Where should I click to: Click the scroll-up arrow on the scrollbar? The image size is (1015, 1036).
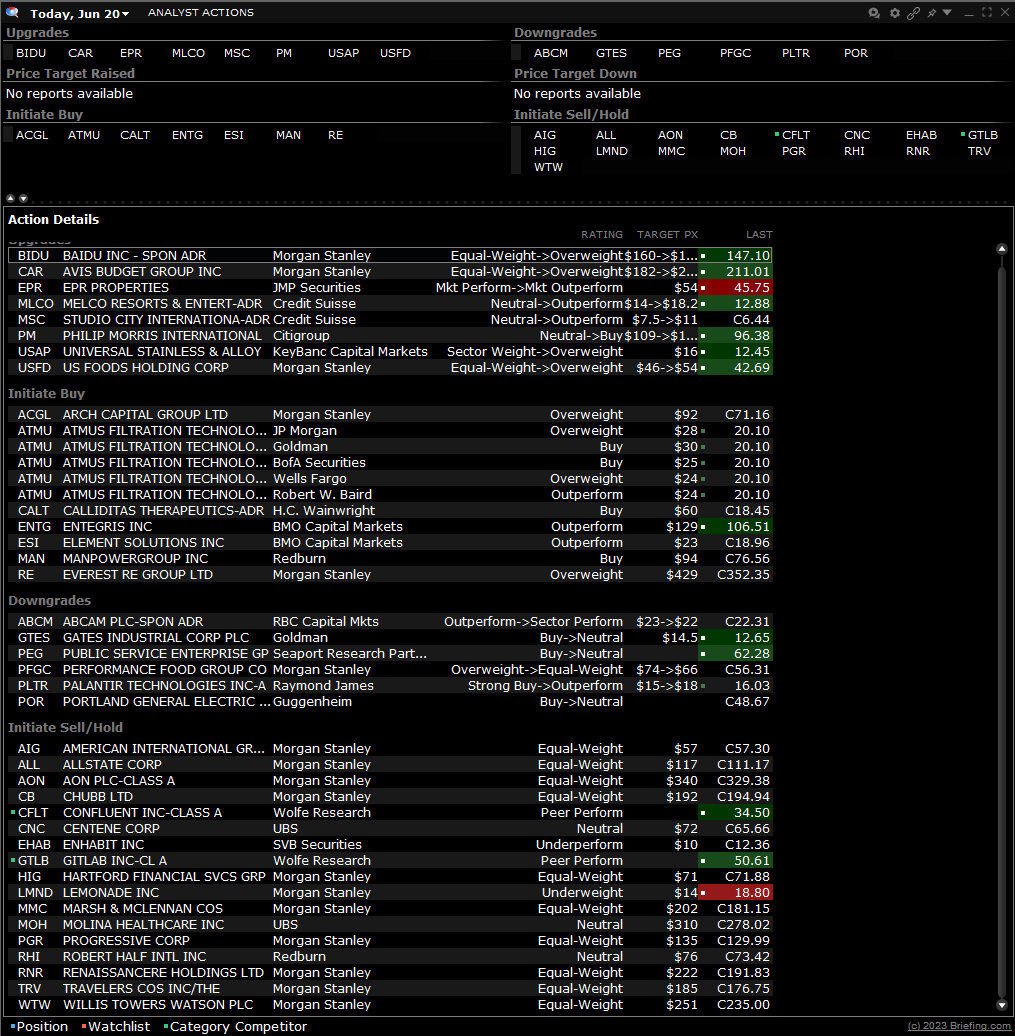coord(1002,249)
